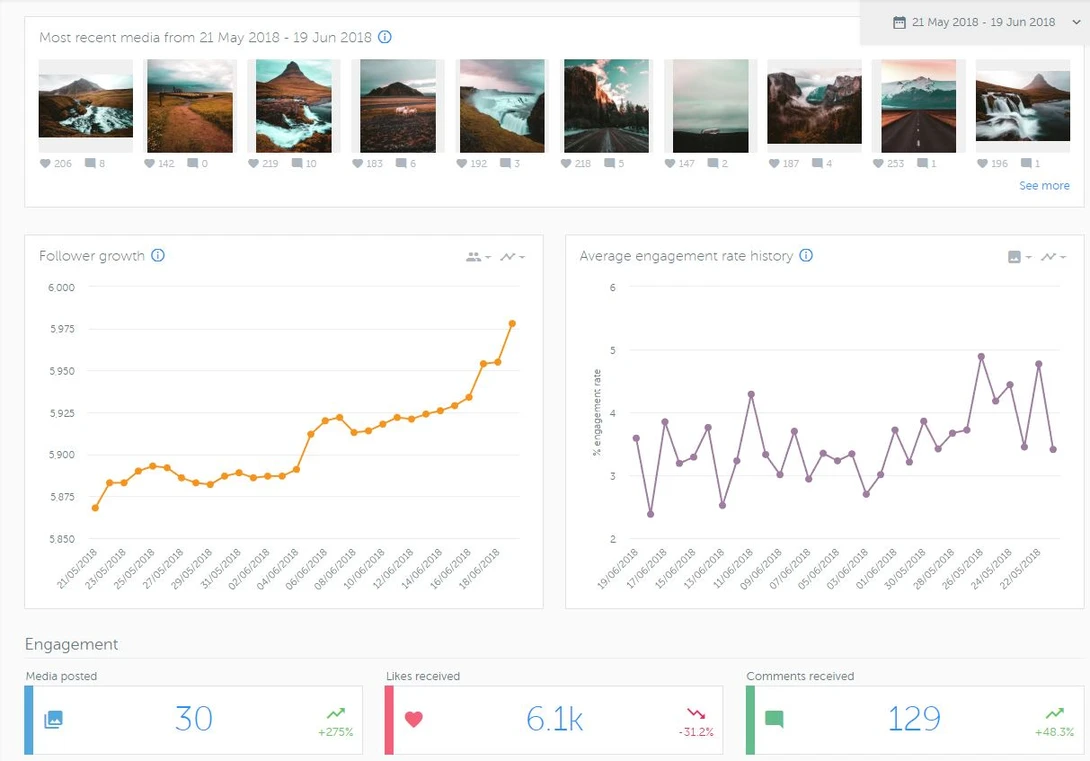Open the See more link

1044,186
